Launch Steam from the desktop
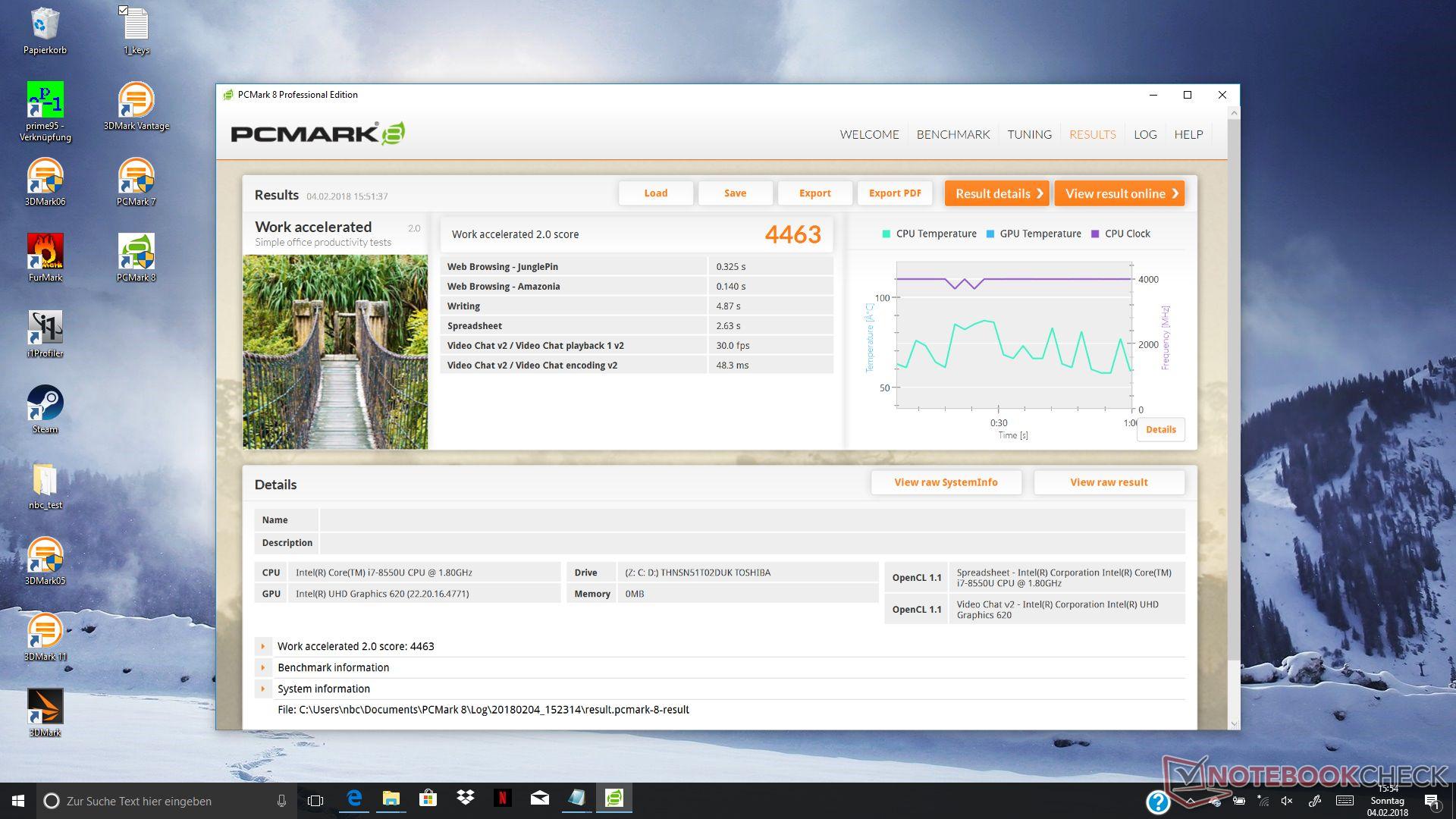The height and width of the screenshot is (819, 1456). [45, 405]
